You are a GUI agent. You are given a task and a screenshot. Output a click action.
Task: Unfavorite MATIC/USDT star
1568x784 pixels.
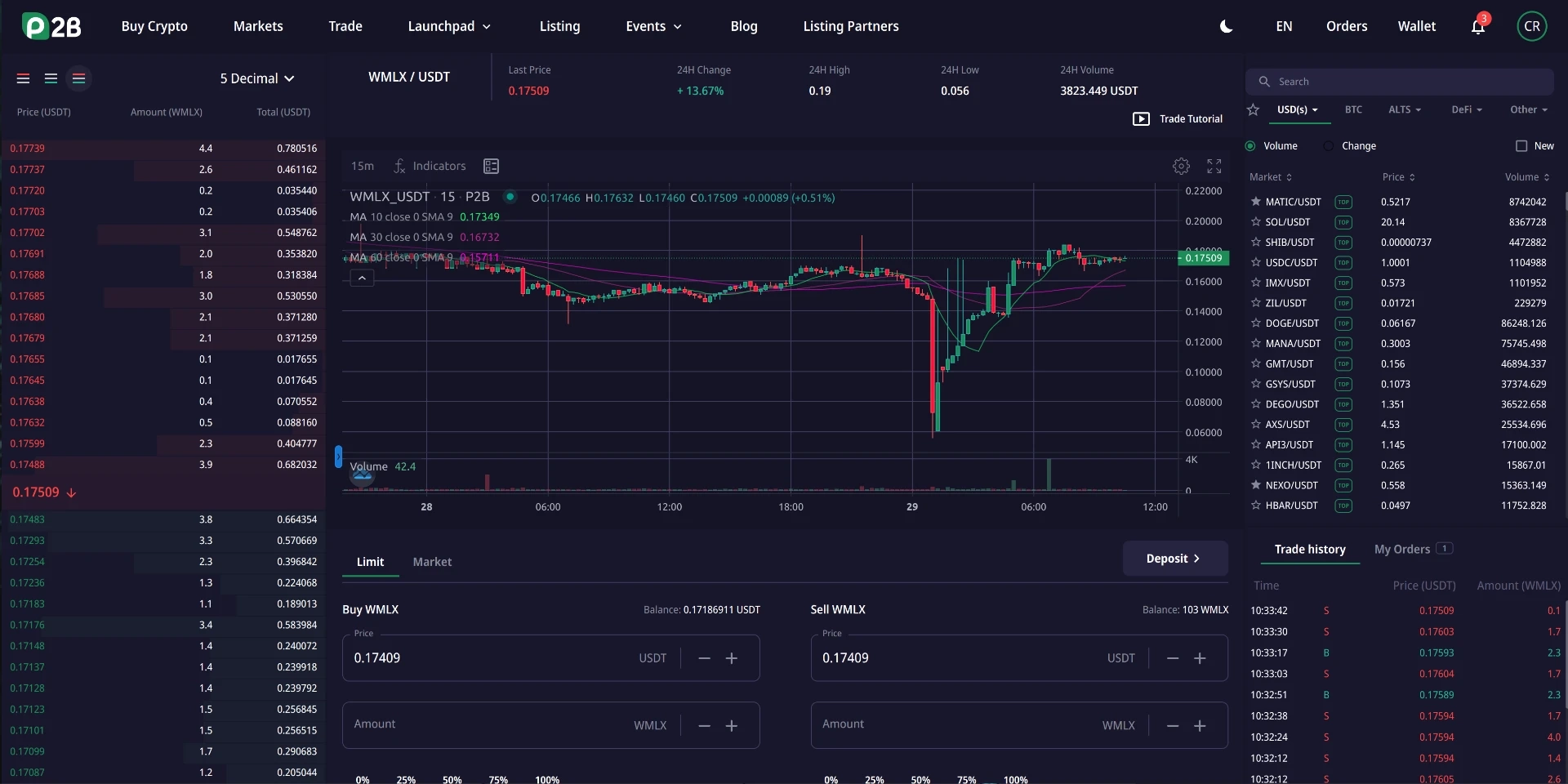(x=1256, y=202)
